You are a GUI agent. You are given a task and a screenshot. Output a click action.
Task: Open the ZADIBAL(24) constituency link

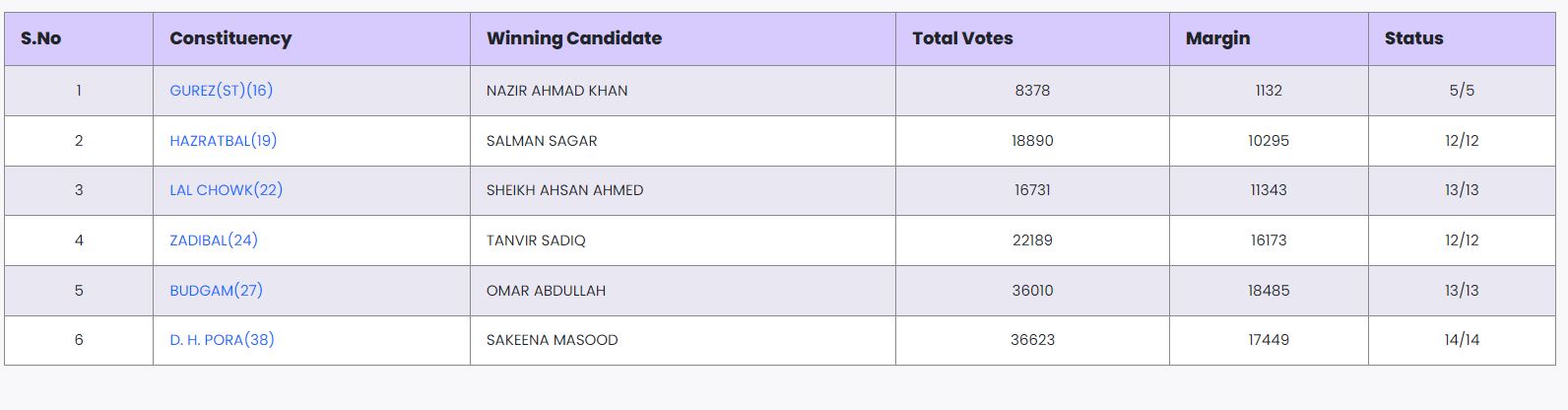tap(213, 240)
